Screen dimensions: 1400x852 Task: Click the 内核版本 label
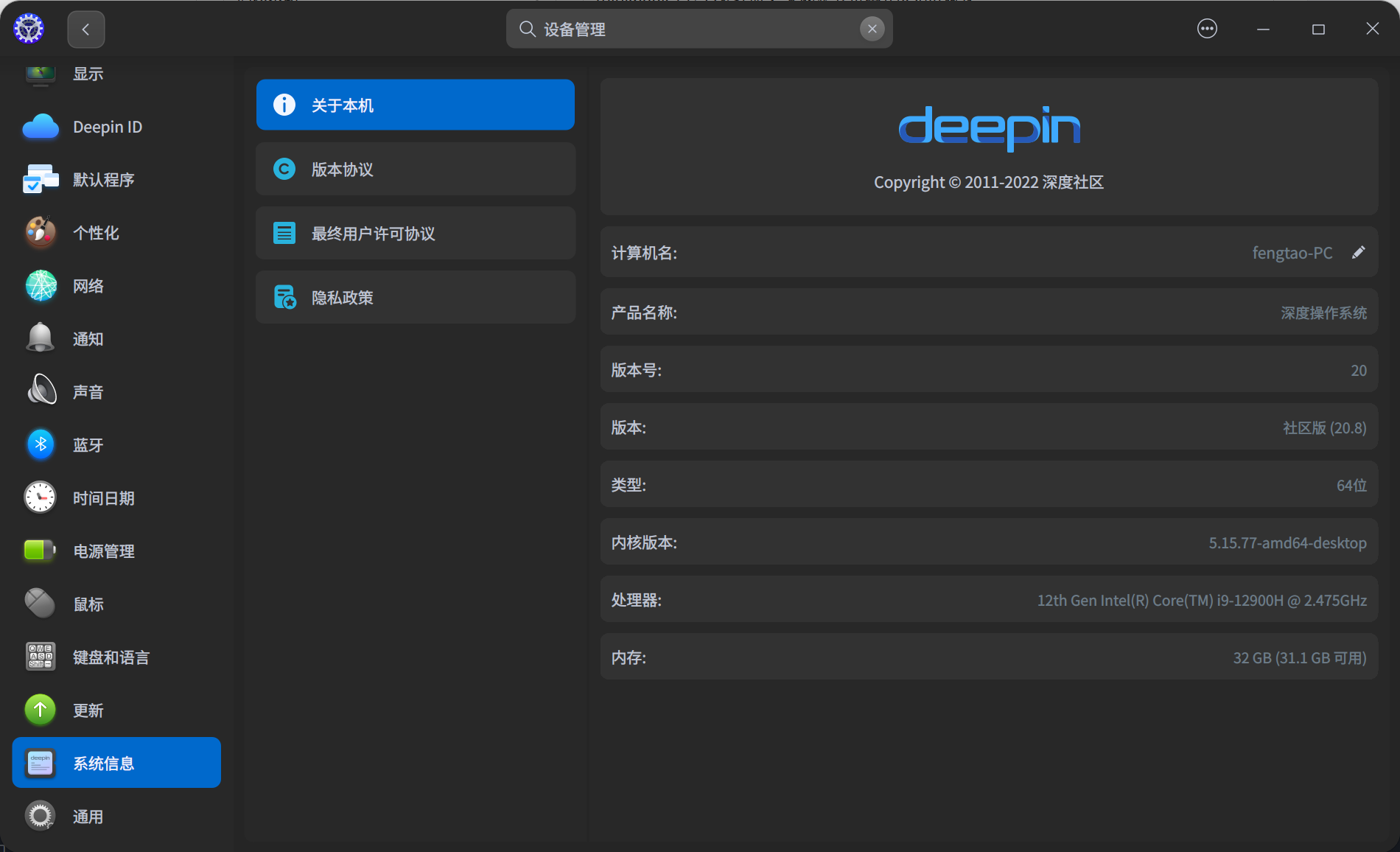(x=644, y=542)
